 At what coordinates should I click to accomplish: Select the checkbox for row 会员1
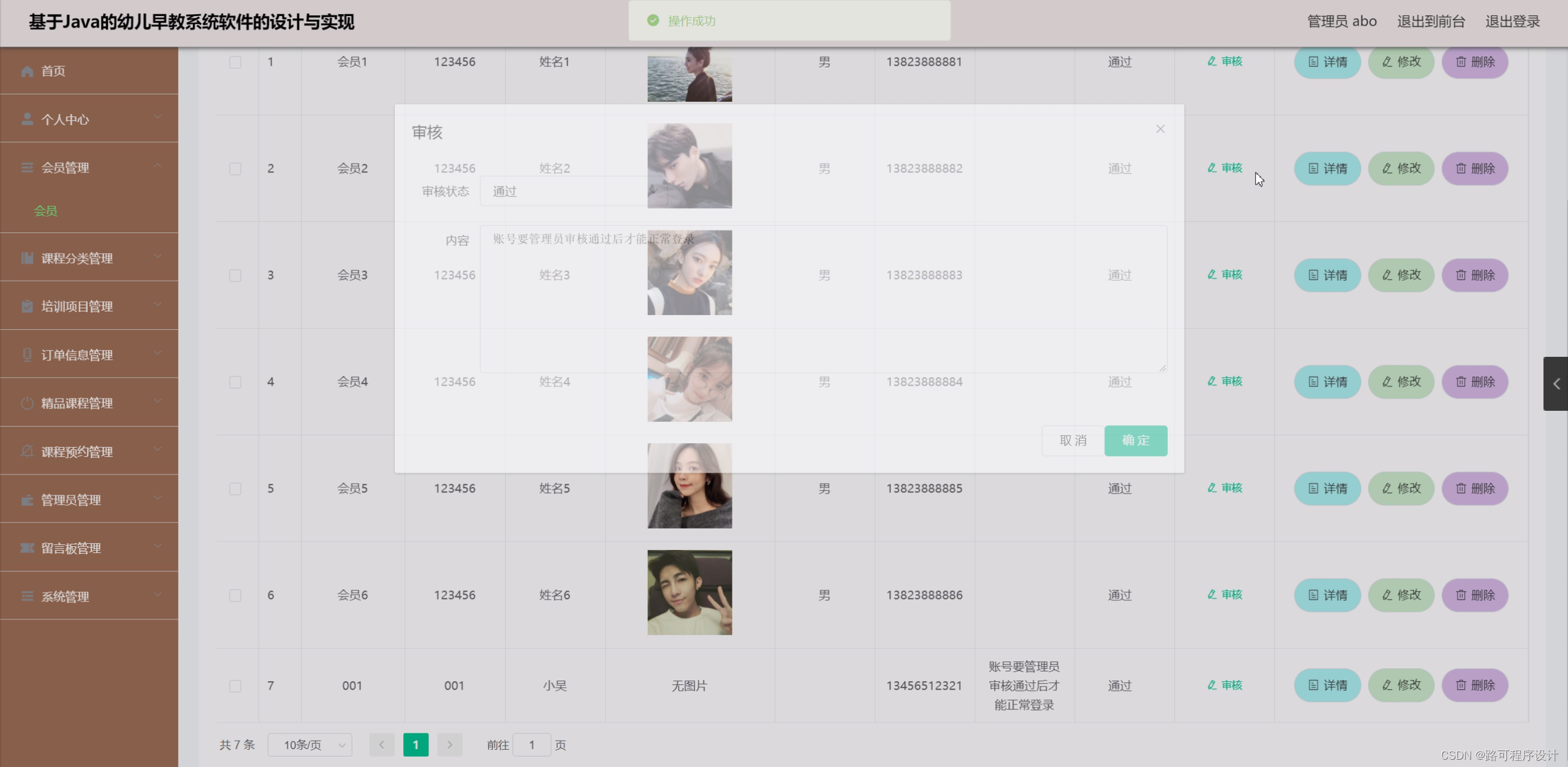235,62
